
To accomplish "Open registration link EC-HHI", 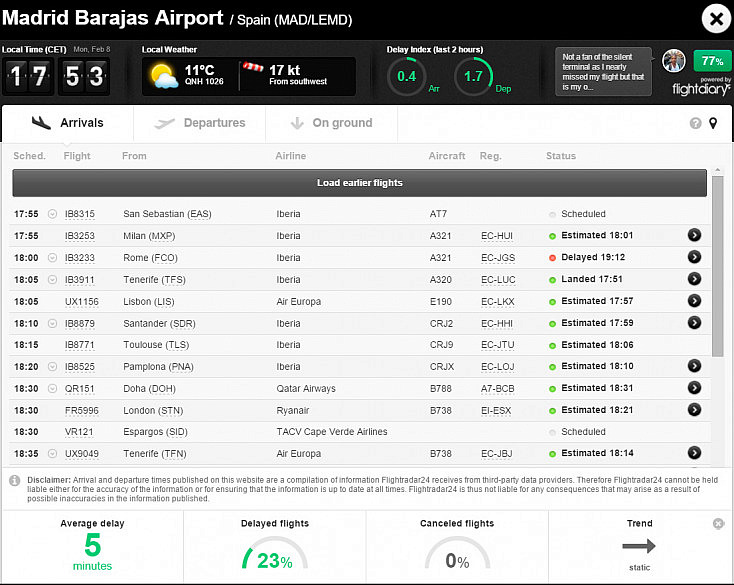I will (x=497, y=324).
